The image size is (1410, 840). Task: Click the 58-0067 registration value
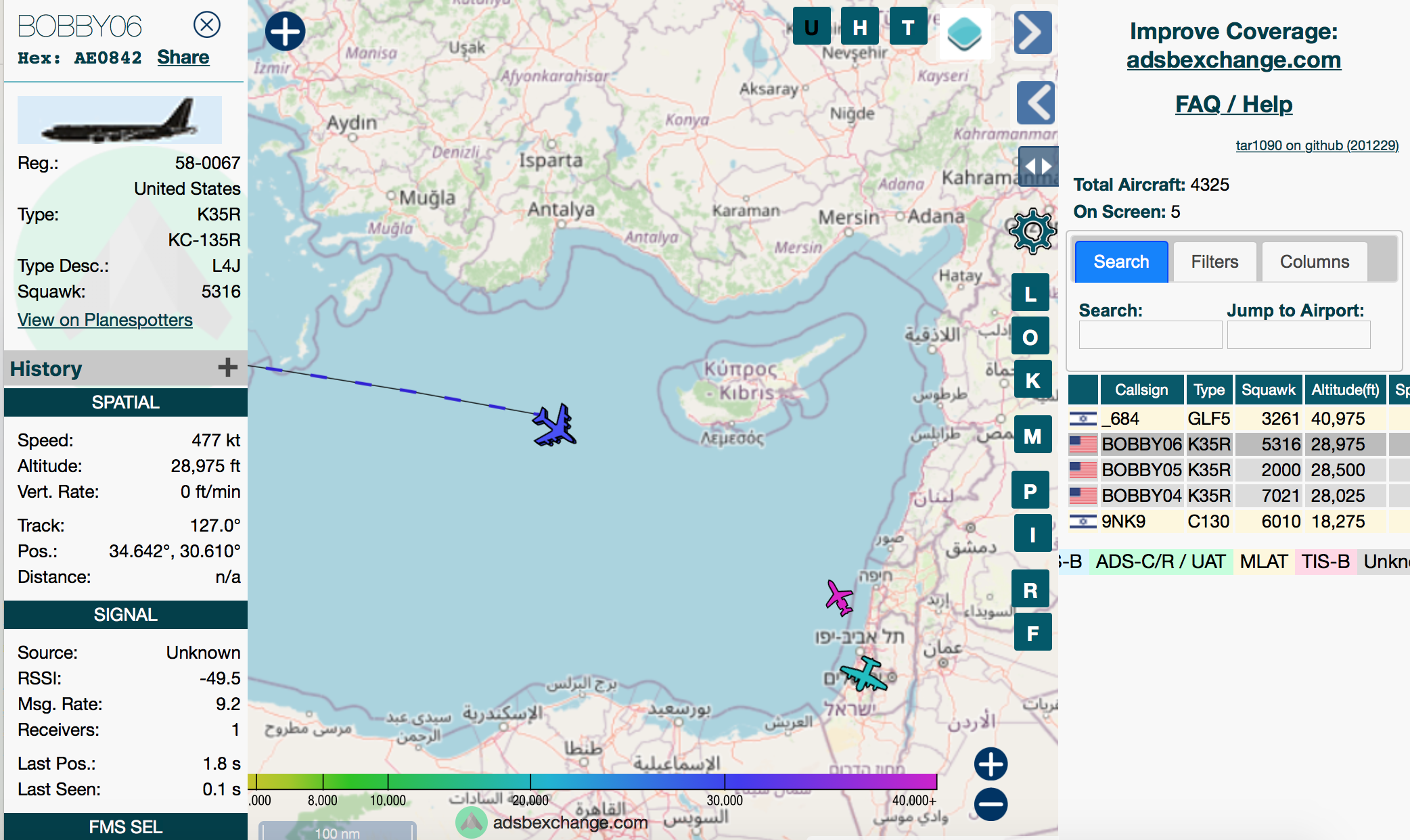pyautogui.click(x=208, y=163)
